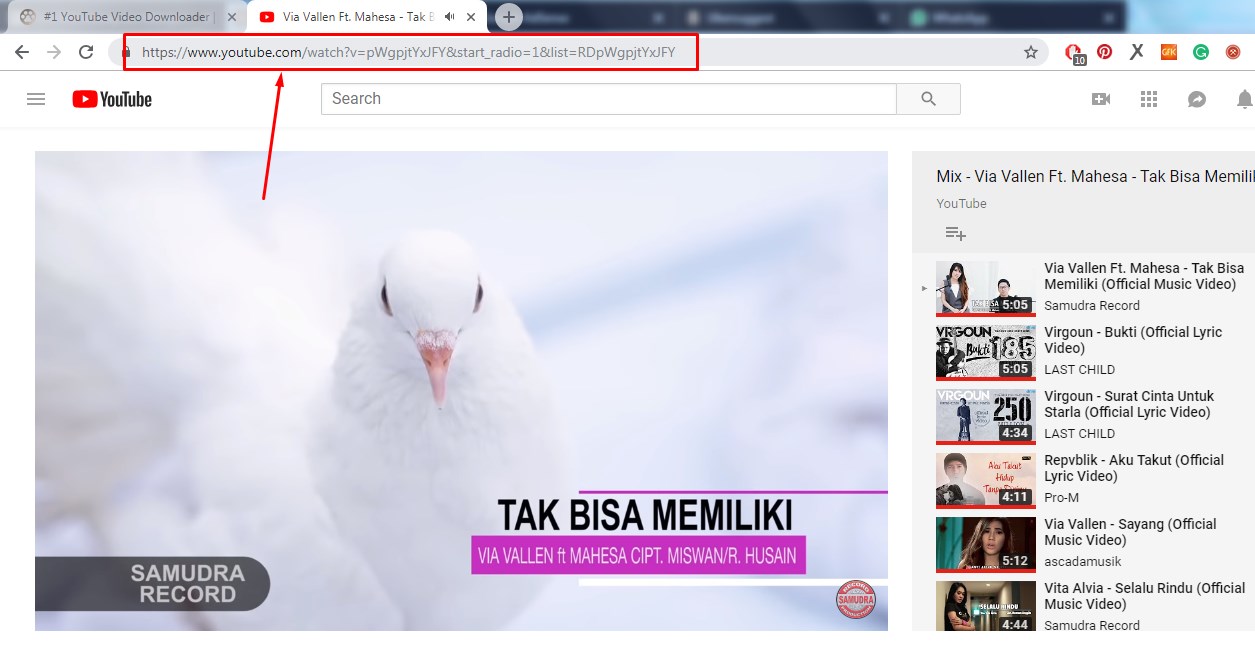This screenshot has height=652, width=1255.
Task: Open Vita Alvia - Selalu Rindu video
Action: [1144, 596]
